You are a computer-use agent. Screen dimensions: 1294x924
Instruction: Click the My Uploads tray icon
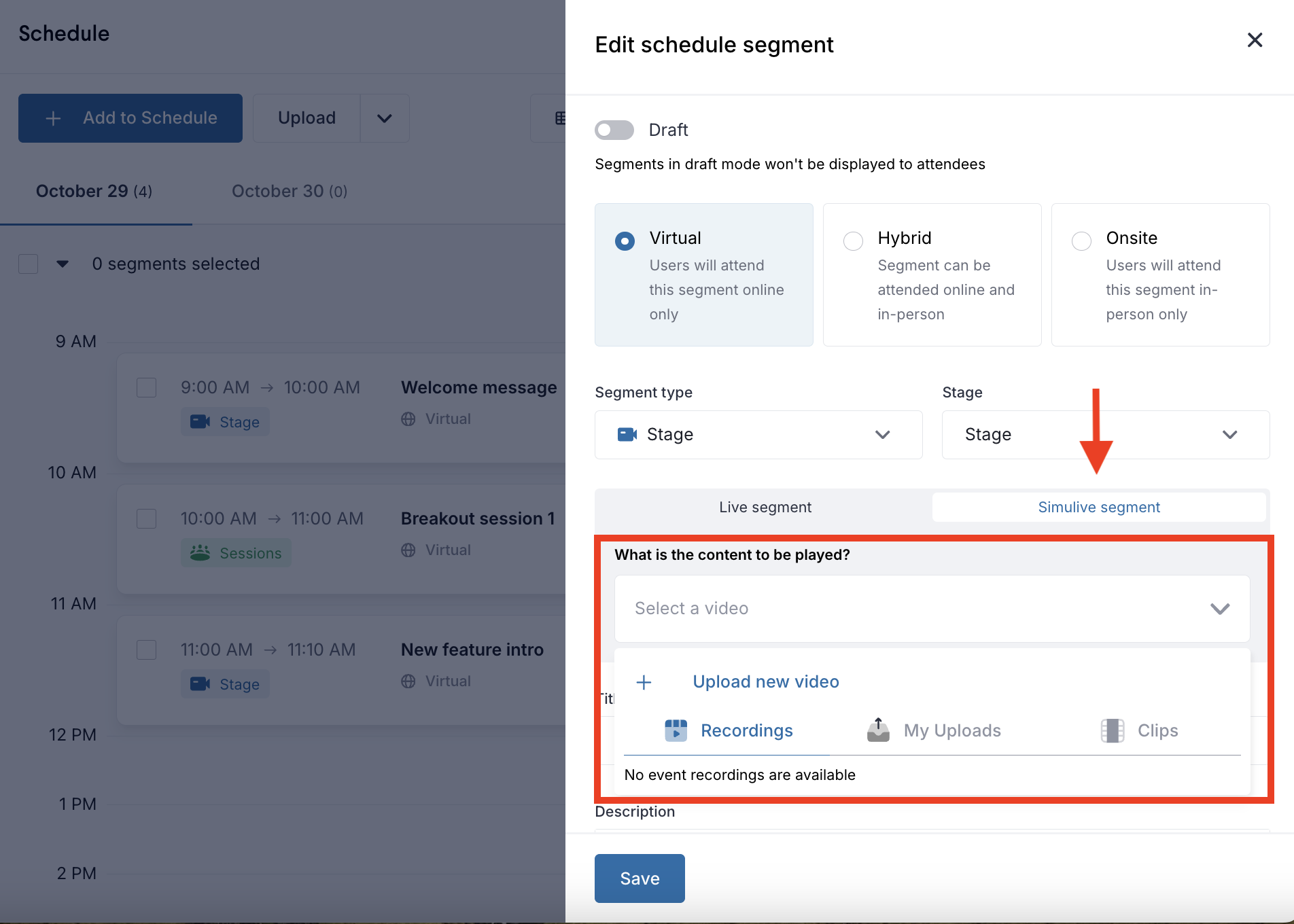click(x=878, y=730)
